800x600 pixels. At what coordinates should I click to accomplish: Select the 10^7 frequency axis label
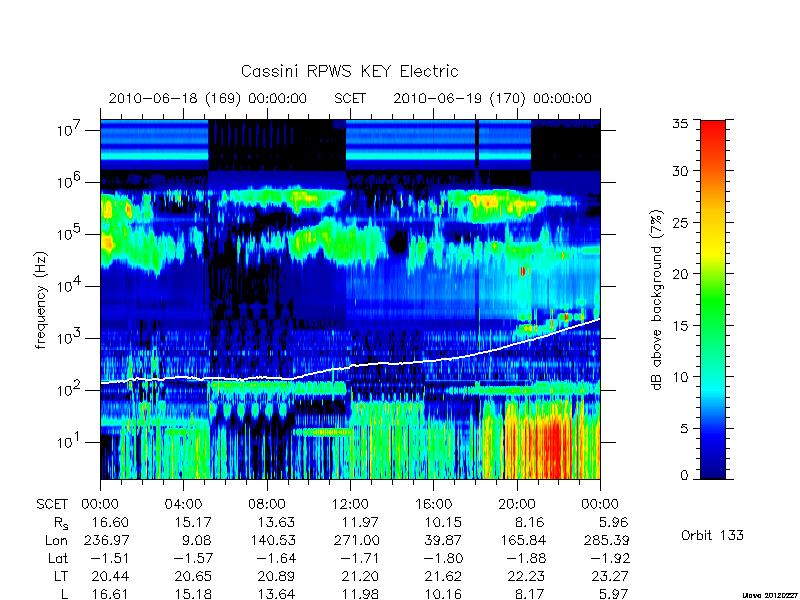[x=70, y=129]
